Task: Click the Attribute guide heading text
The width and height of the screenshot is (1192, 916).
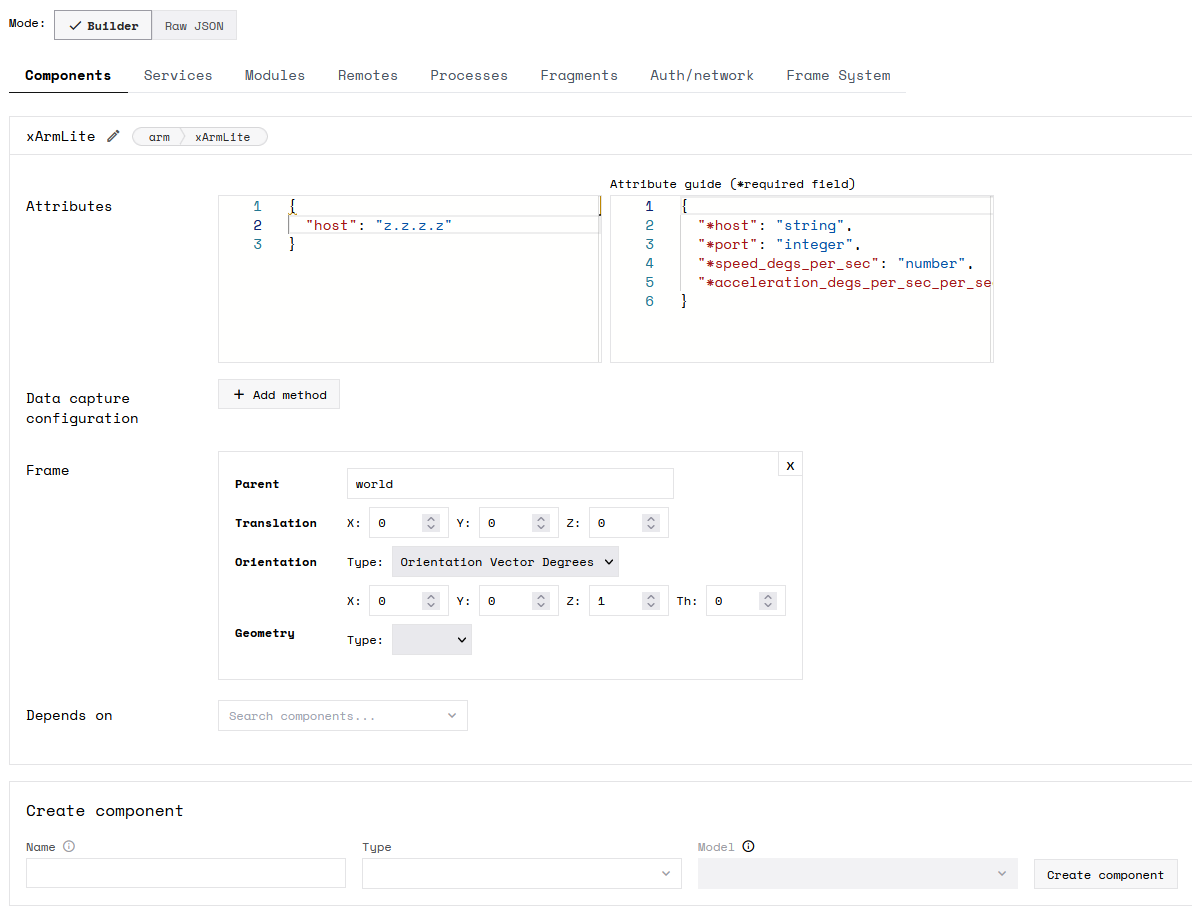Action: point(732,183)
